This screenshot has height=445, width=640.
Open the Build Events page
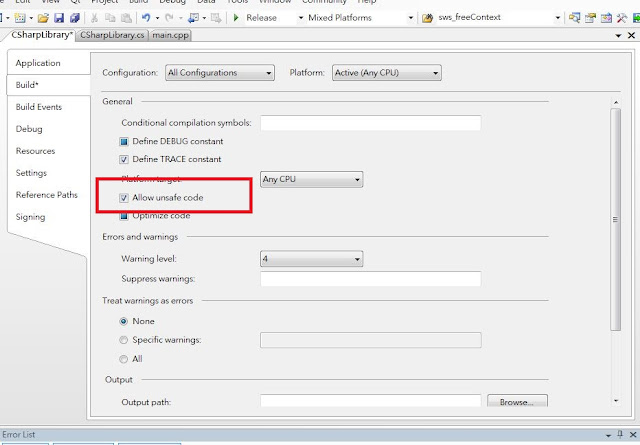[x=39, y=107]
